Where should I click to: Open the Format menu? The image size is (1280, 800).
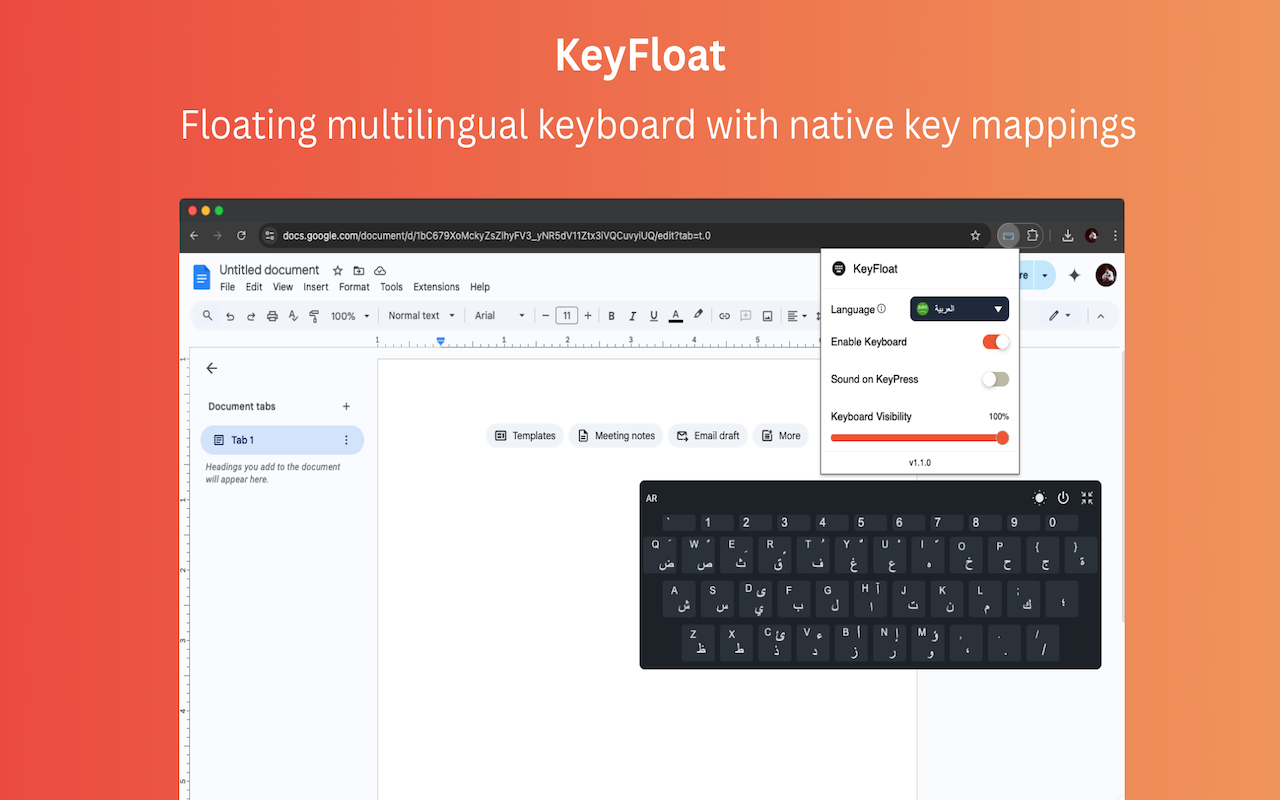[x=354, y=287]
